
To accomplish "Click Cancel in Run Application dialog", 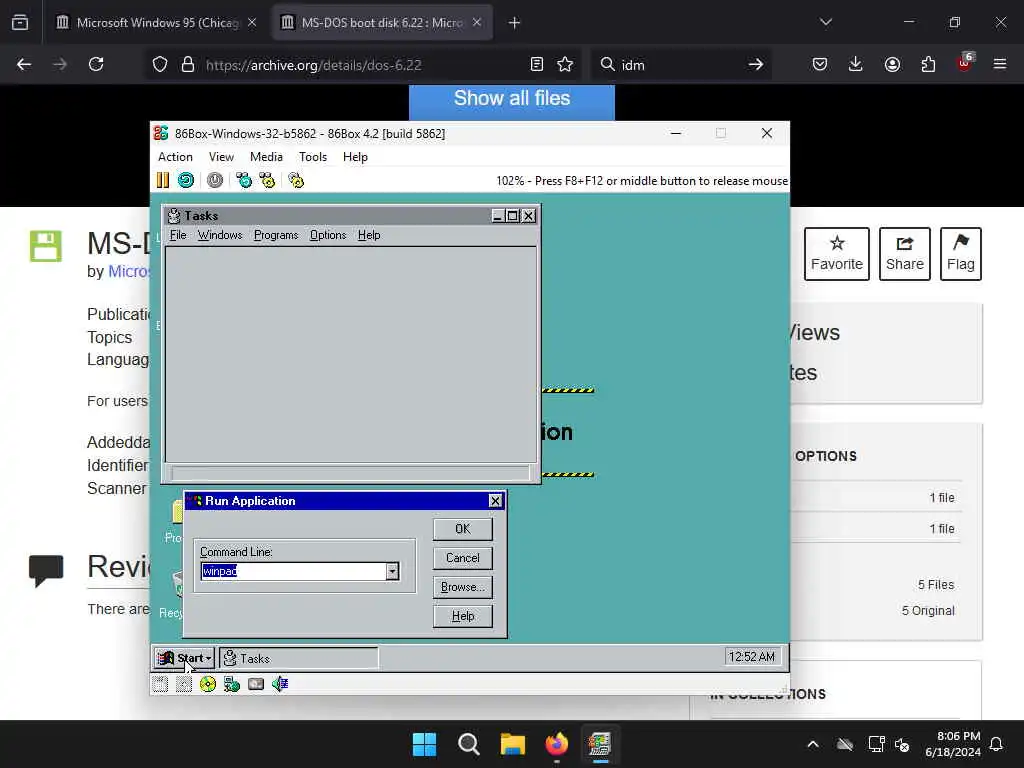I will click(x=463, y=558).
